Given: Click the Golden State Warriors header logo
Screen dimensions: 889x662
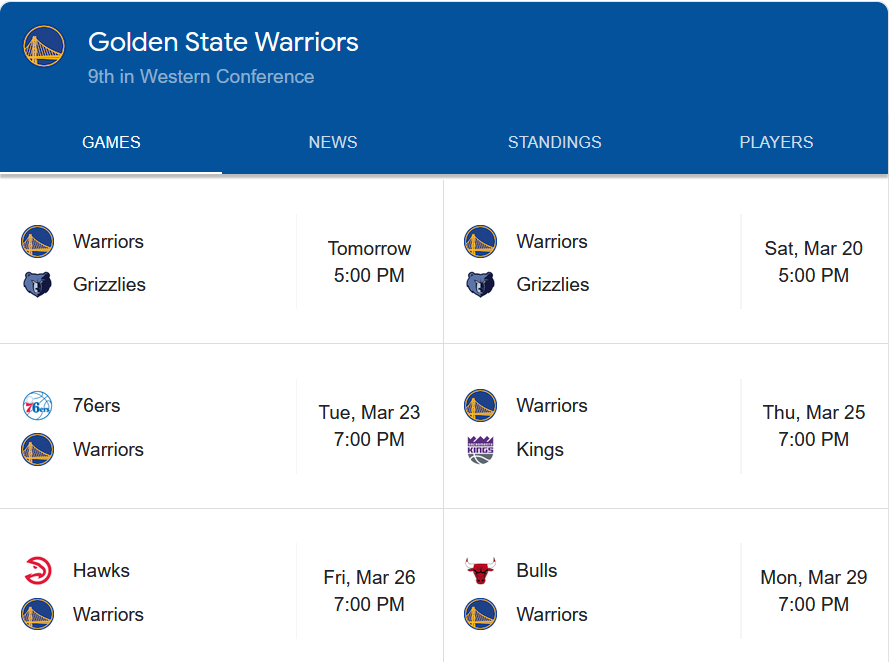Looking at the screenshot, I should click(x=44, y=47).
